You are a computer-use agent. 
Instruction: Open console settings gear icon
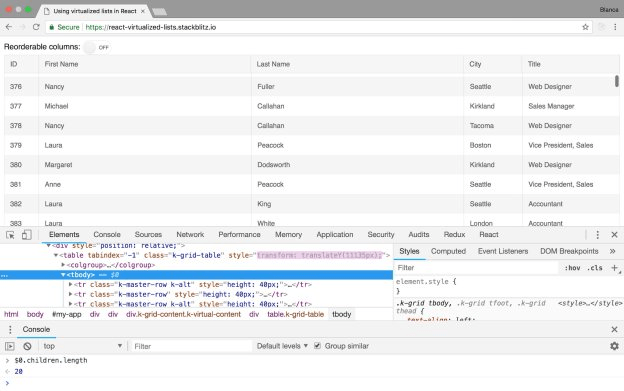tap(614, 346)
